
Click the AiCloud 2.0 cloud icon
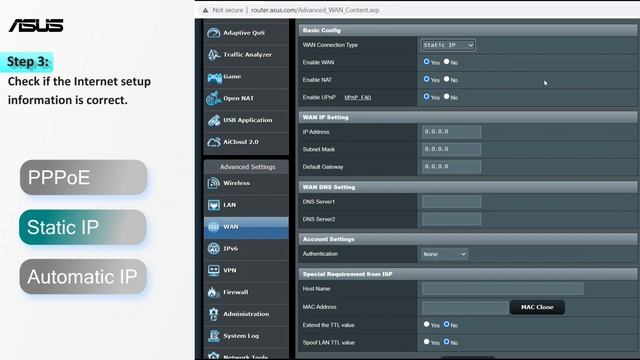(213, 142)
